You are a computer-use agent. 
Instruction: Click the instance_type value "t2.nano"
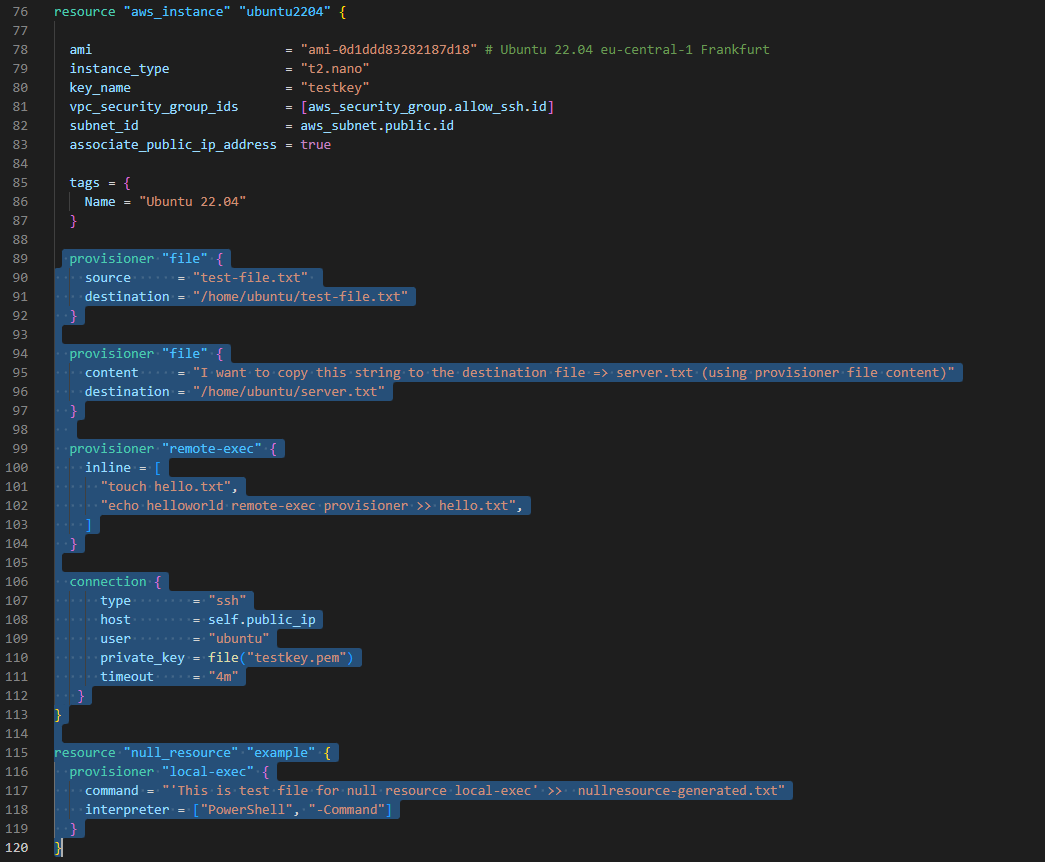pyautogui.click(x=335, y=69)
